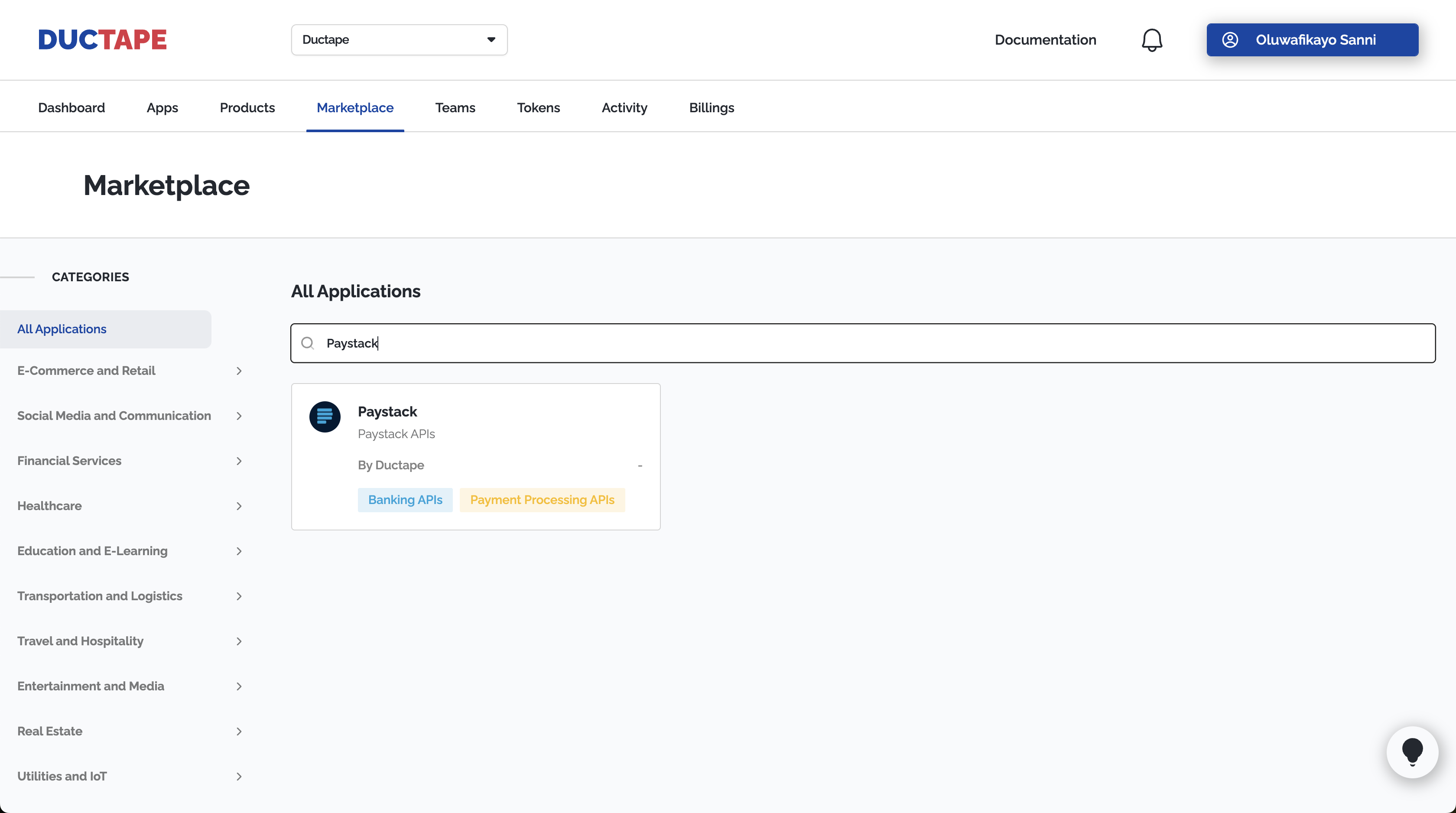The height and width of the screenshot is (813, 1456).
Task: Click the search magnifier icon
Action: 308,343
